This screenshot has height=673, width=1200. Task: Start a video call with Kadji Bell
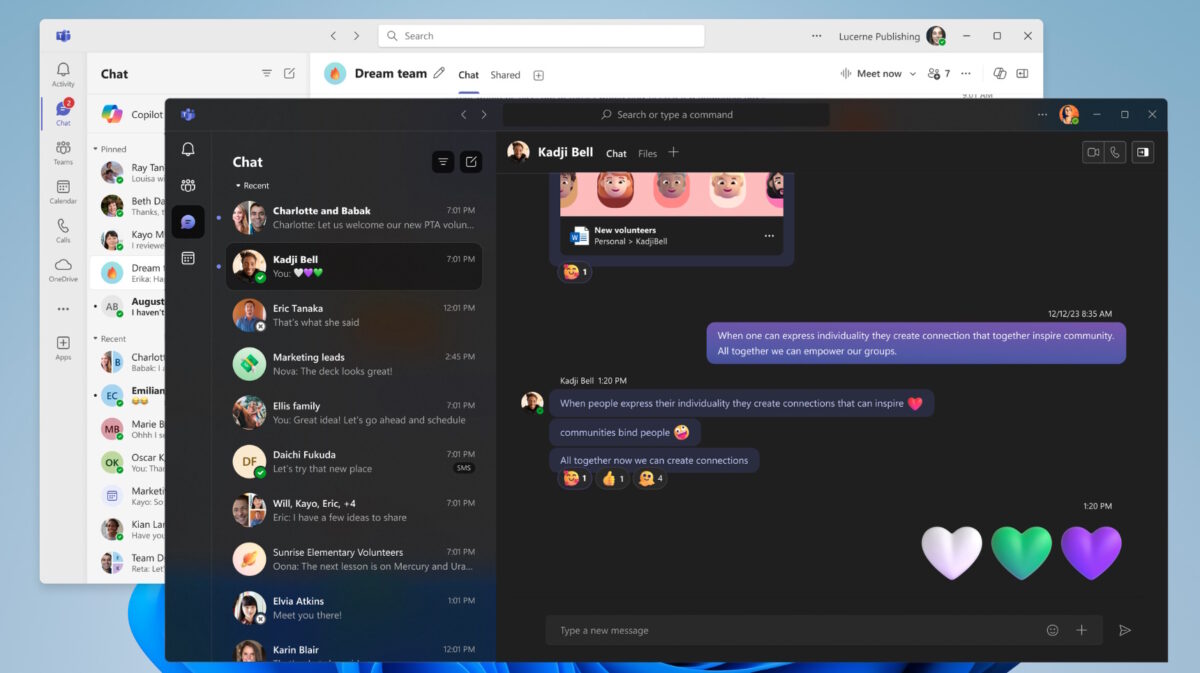click(x=1094, y=151)
